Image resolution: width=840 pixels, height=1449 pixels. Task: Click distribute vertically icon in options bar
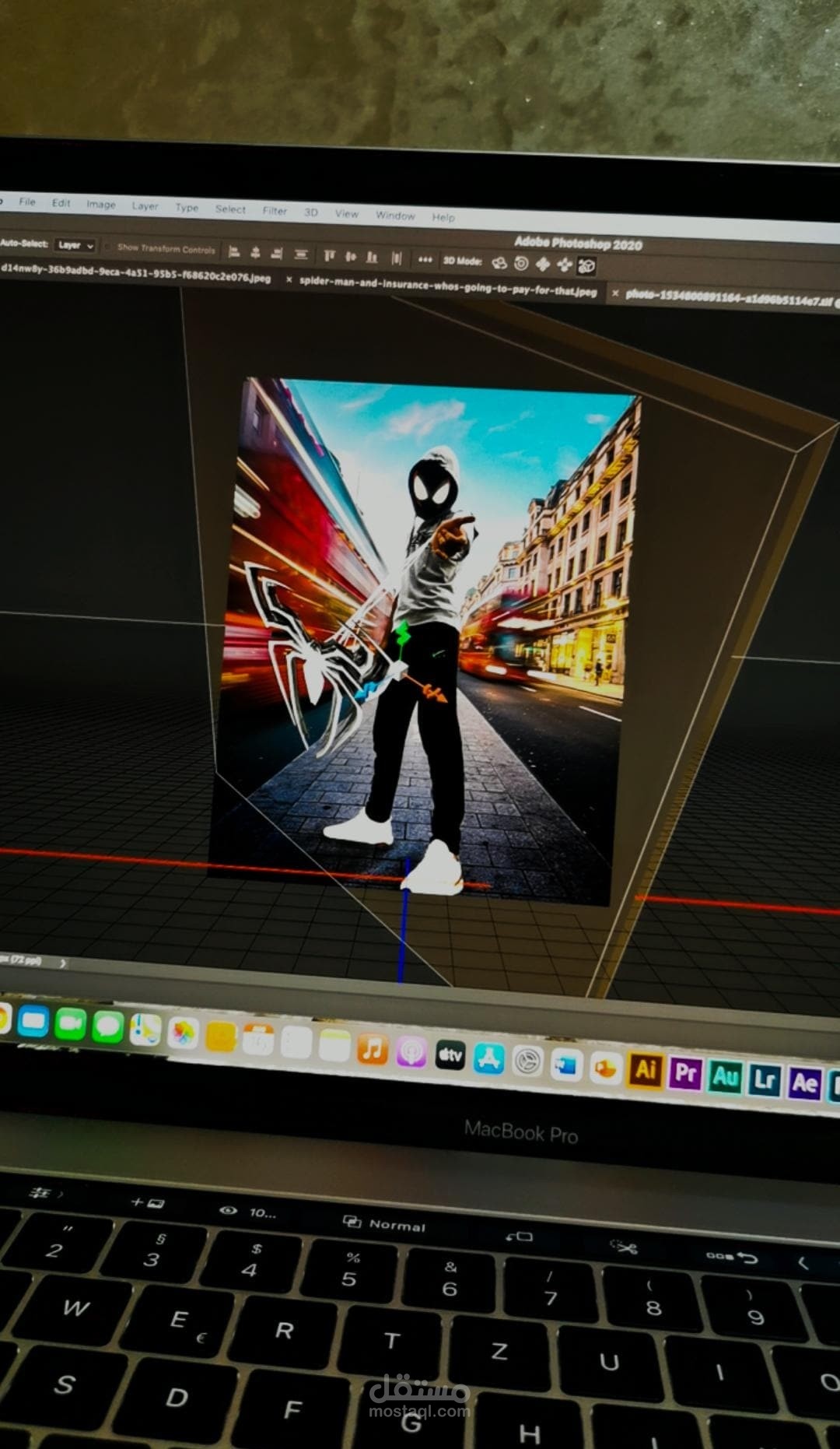301,254
